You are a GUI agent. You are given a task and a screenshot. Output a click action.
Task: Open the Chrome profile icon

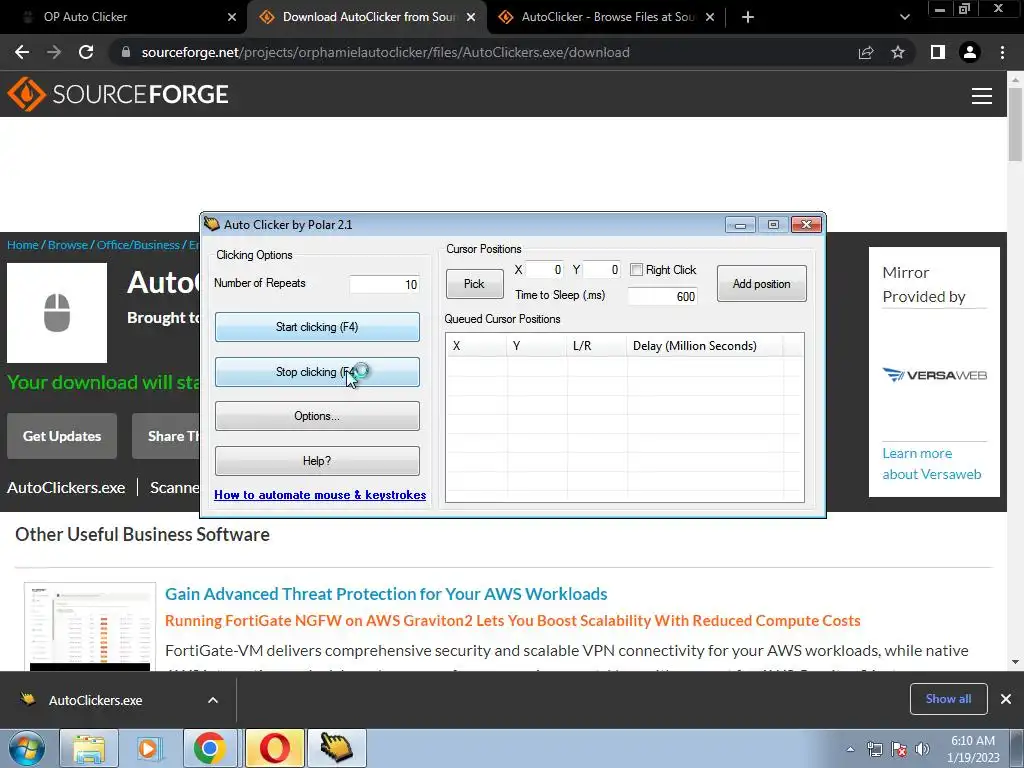(x=970, y=52)
